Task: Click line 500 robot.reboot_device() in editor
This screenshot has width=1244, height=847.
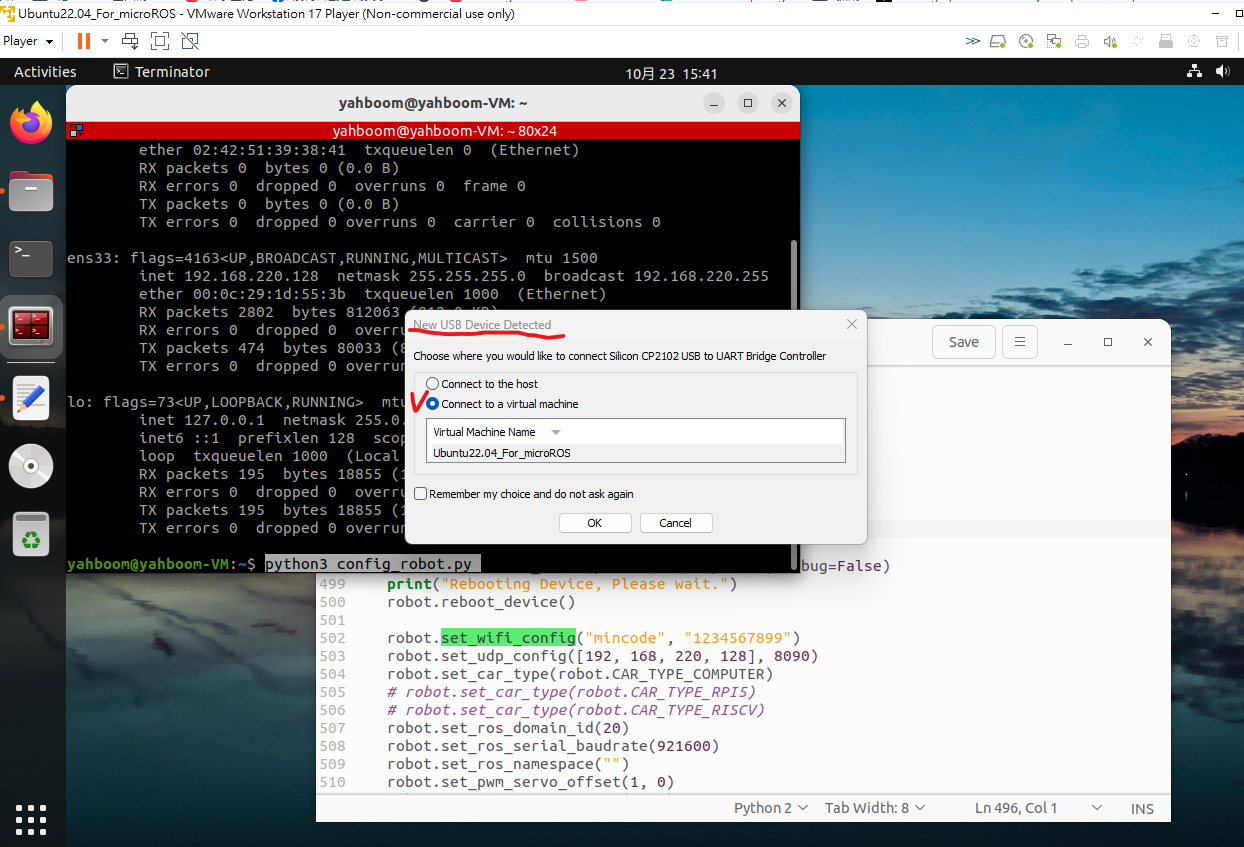Action: tap(481, 602)
